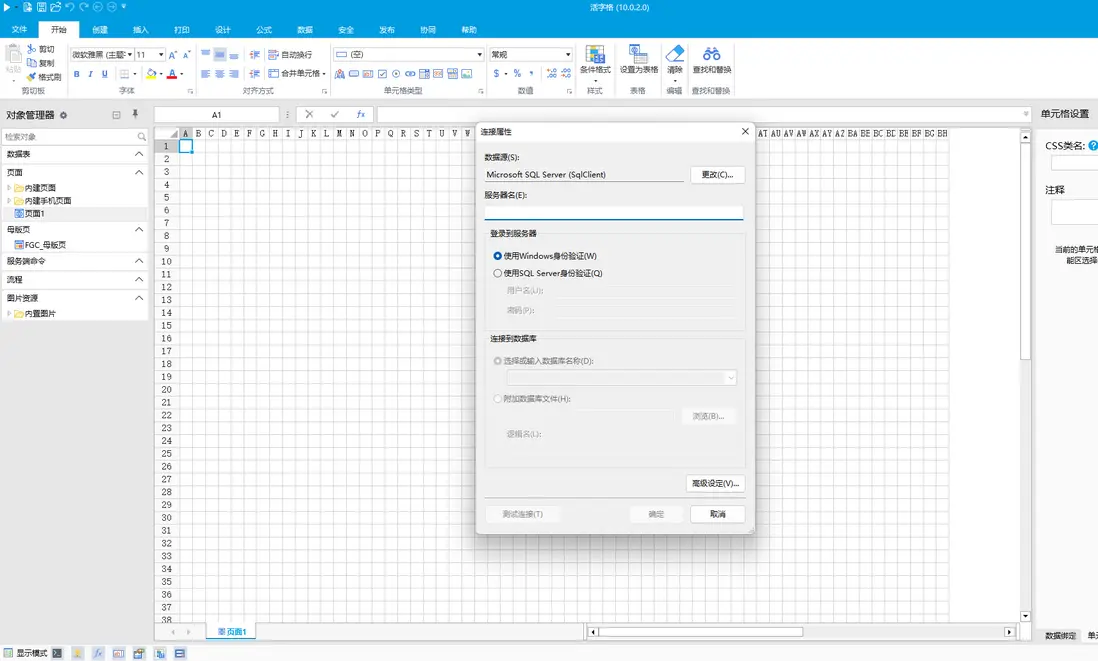Click the 服务器名(E) input field
The image size is (1098, 661).
point(613,211)
